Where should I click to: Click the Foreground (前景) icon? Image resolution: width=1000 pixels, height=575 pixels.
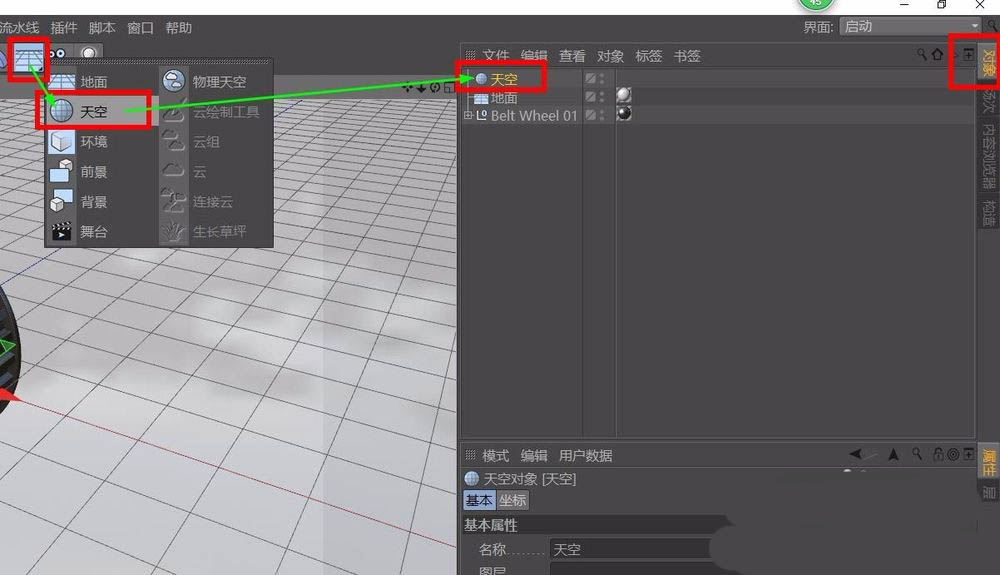(62, 171)
